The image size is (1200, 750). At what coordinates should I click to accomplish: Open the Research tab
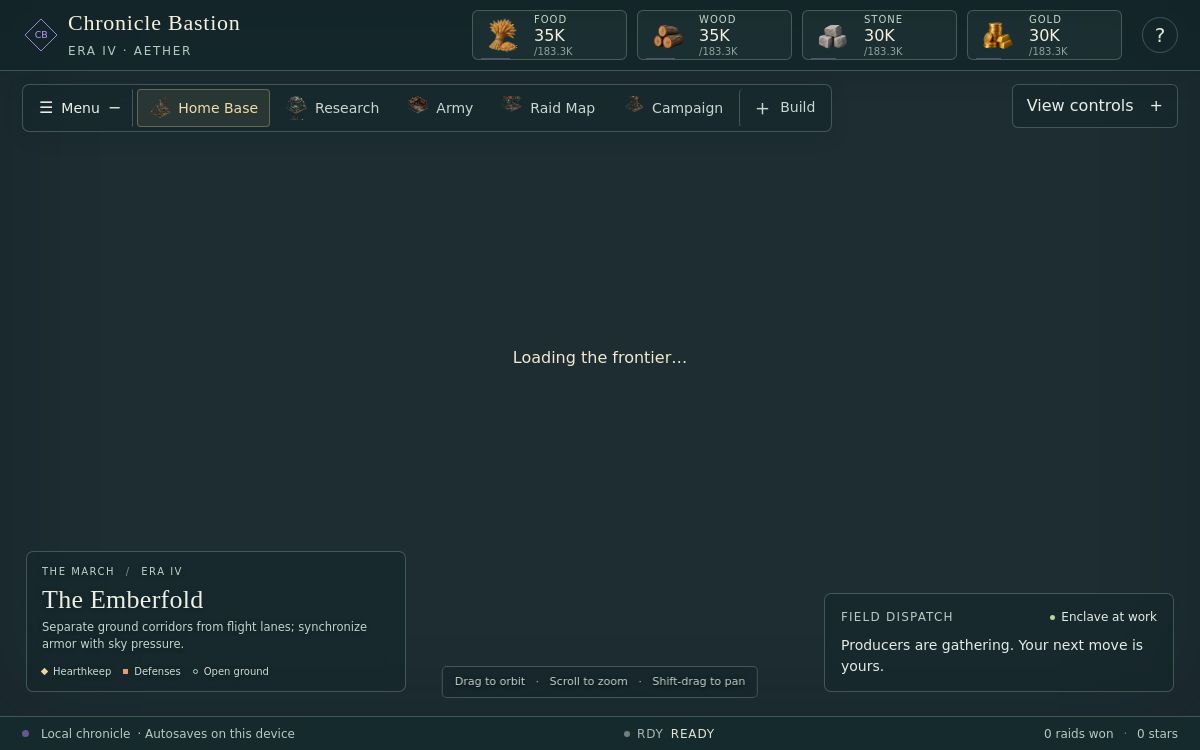tap(333, 108)
